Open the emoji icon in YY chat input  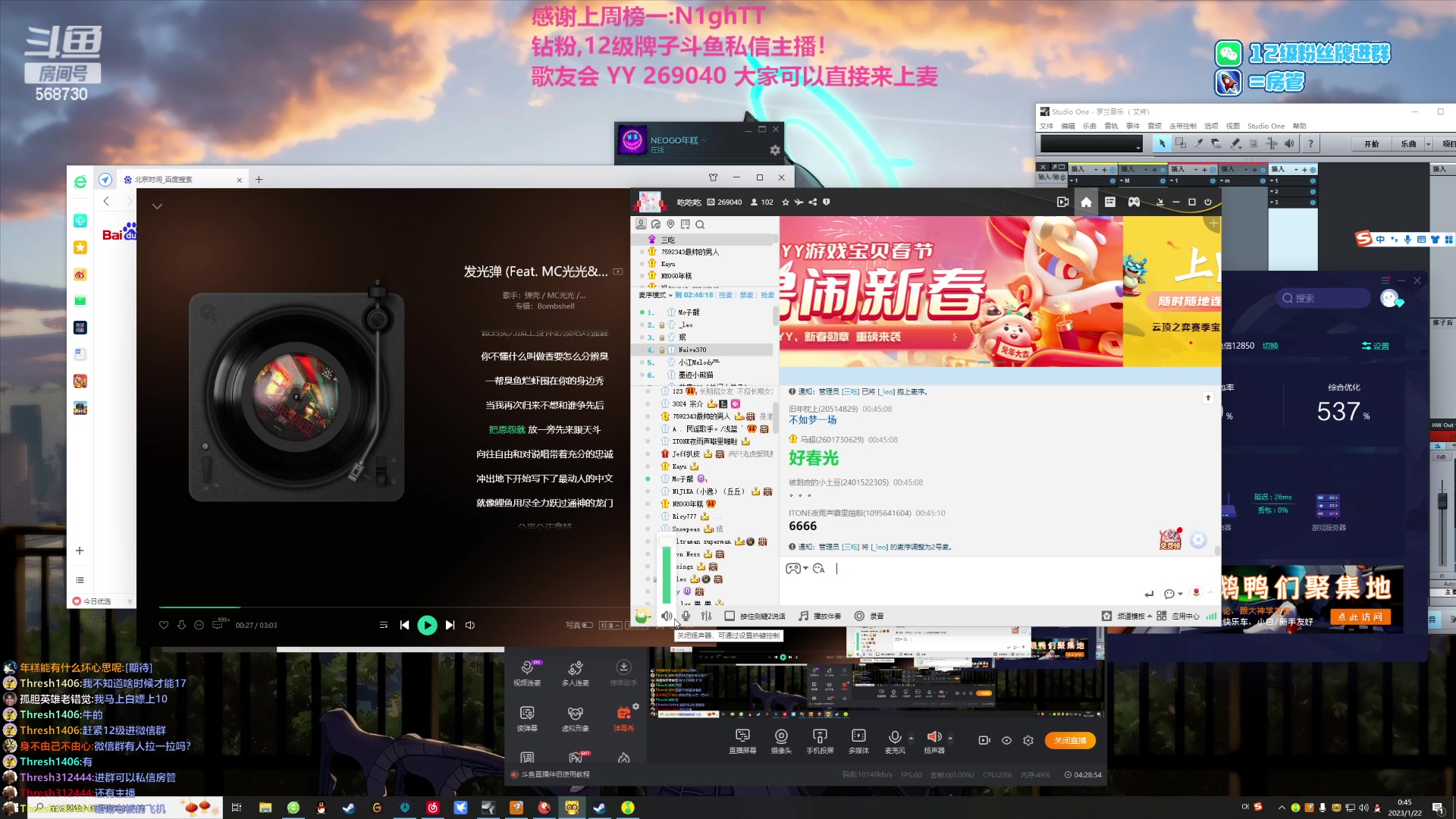click(x=818, y=568)
